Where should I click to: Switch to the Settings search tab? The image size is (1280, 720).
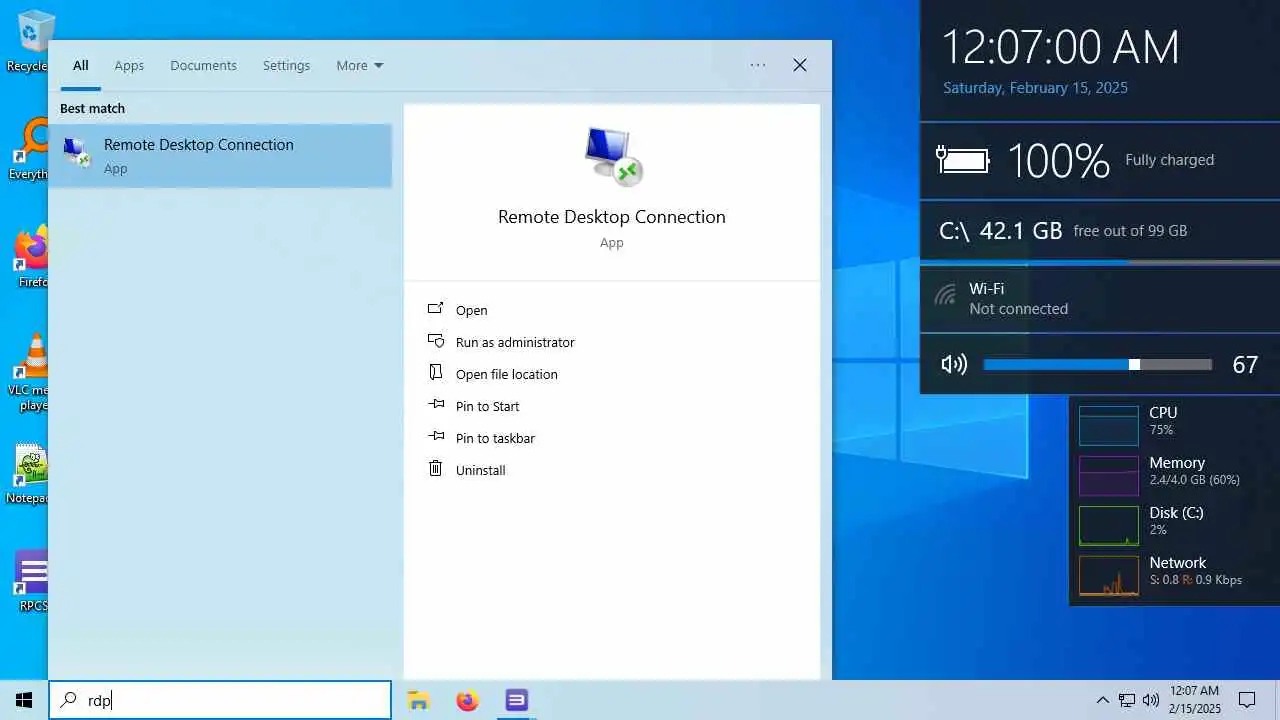286,65
